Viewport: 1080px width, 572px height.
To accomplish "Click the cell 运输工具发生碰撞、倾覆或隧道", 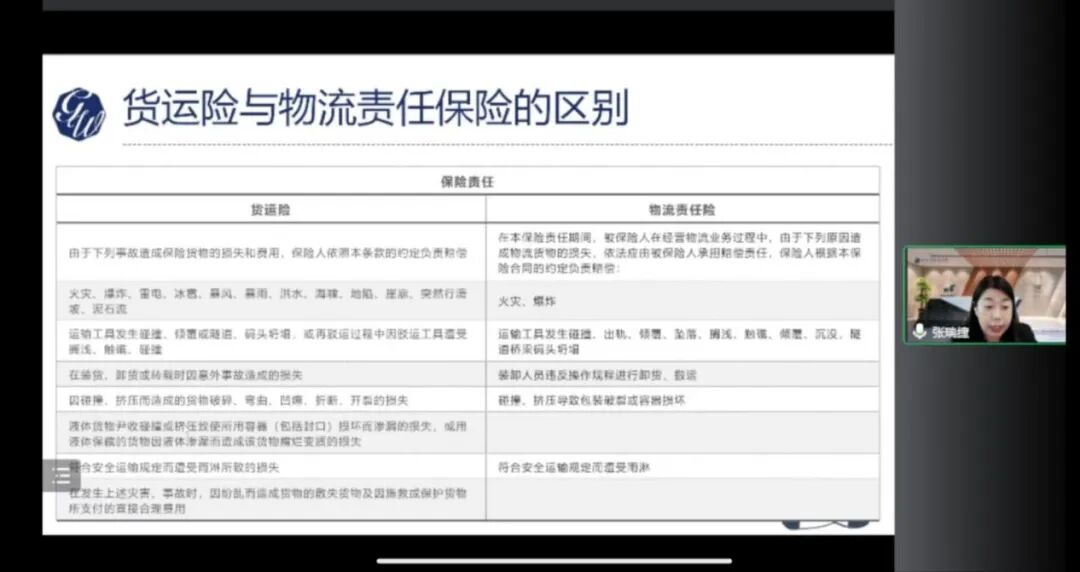I will click(x=271, y=342).
